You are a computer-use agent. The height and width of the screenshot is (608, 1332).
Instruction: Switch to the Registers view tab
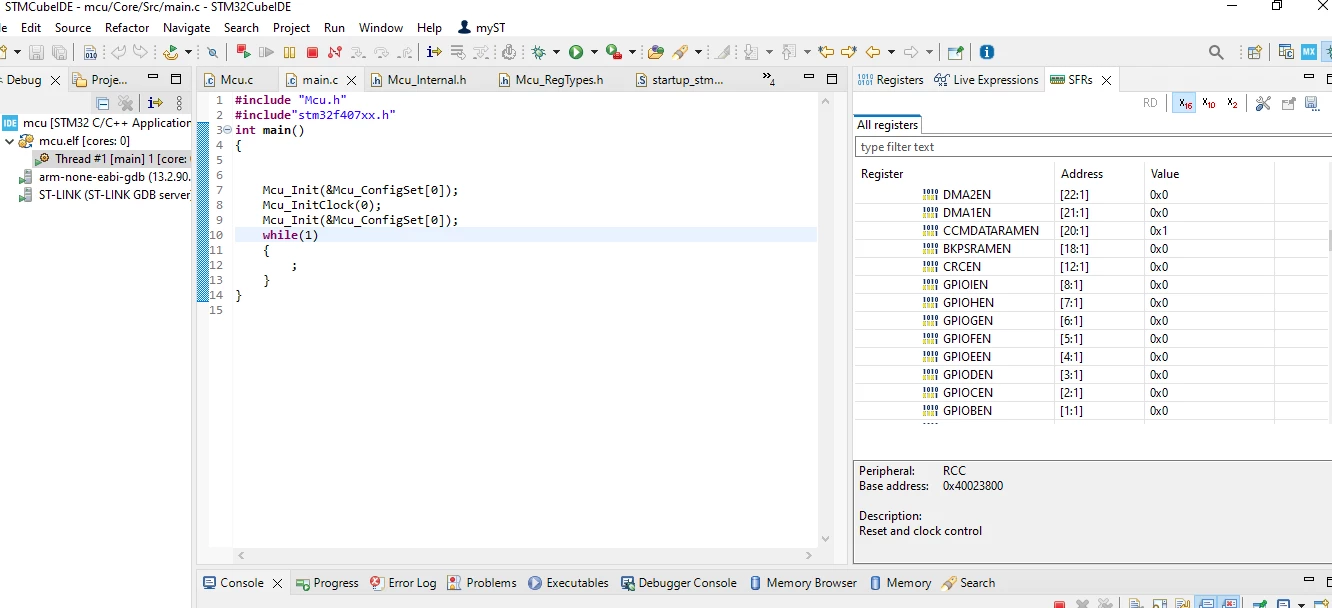click(891, 80)
